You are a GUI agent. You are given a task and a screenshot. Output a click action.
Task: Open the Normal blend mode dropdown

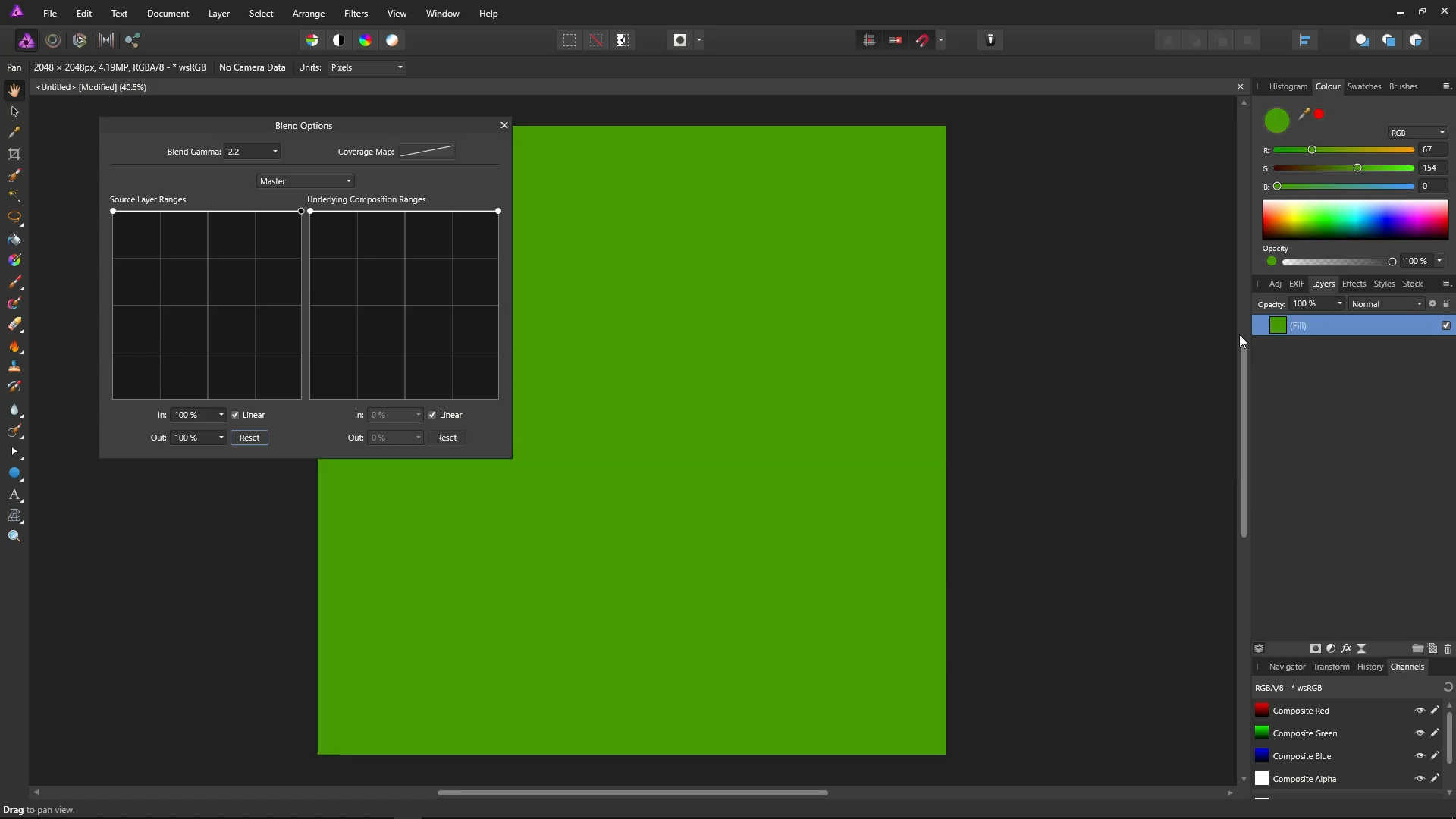[x=1386, y=304]
